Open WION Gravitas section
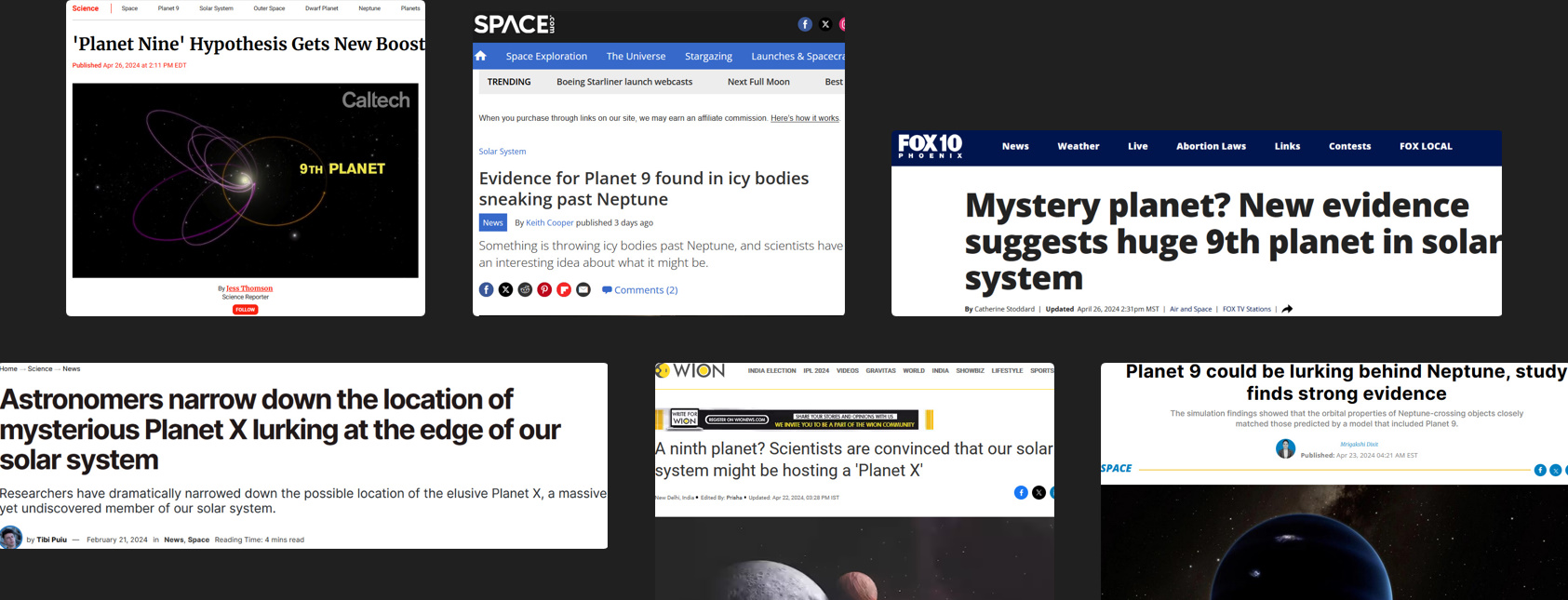Screen dimensions: 1568x600 (880, 370)
